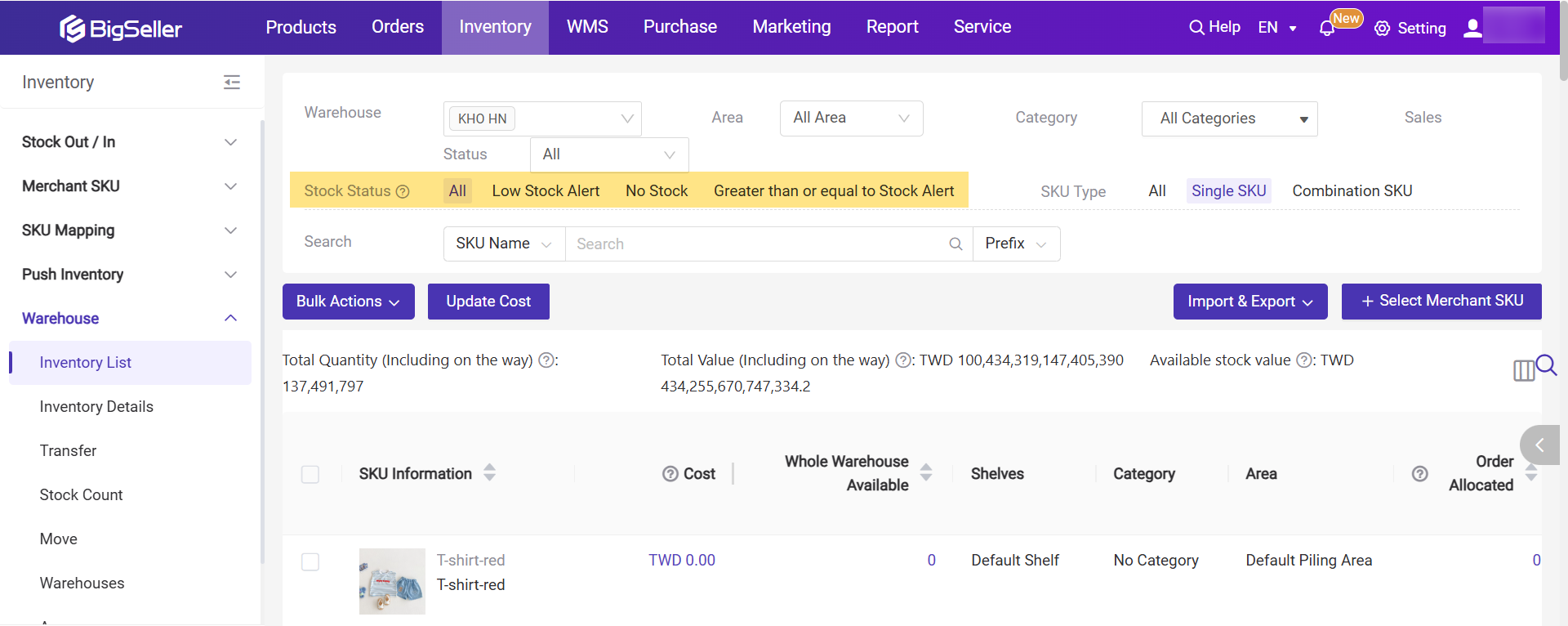
Task: Click the blue magnifier icon beside columns
Action: (x=1546, y=364)
